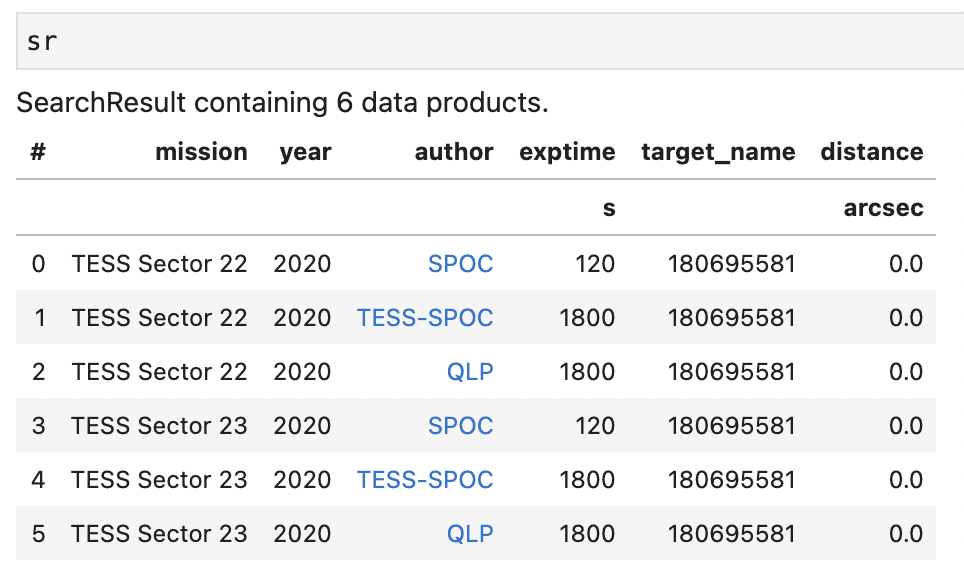Click the # index column header

pos(38,152)
